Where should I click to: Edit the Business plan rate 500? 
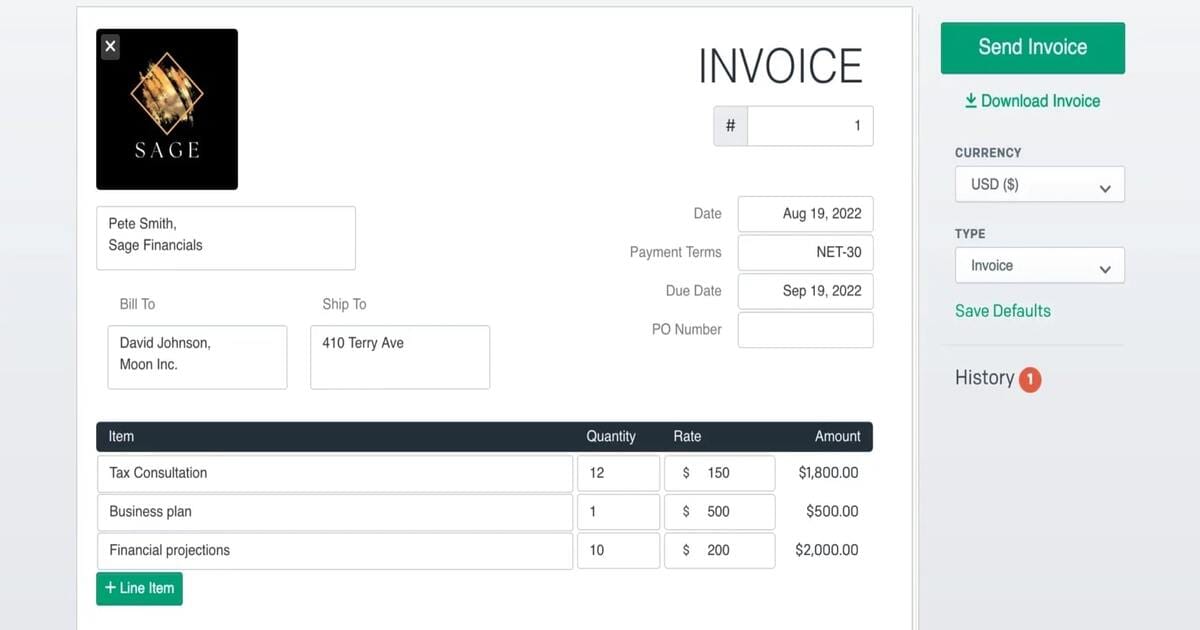pyautogui.click(x=720, y=512)
